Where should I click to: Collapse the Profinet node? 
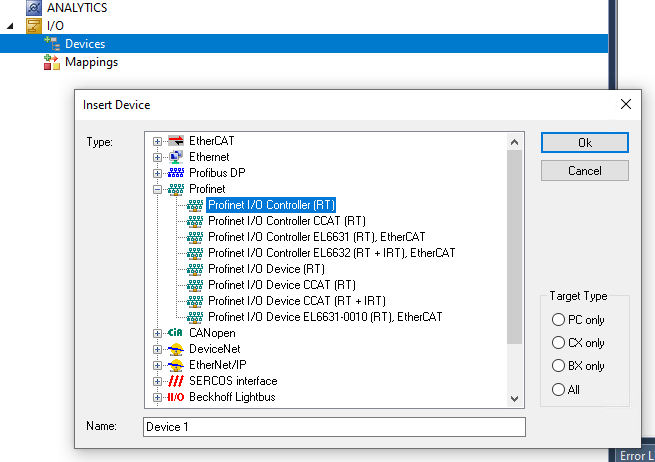point(157,189)
